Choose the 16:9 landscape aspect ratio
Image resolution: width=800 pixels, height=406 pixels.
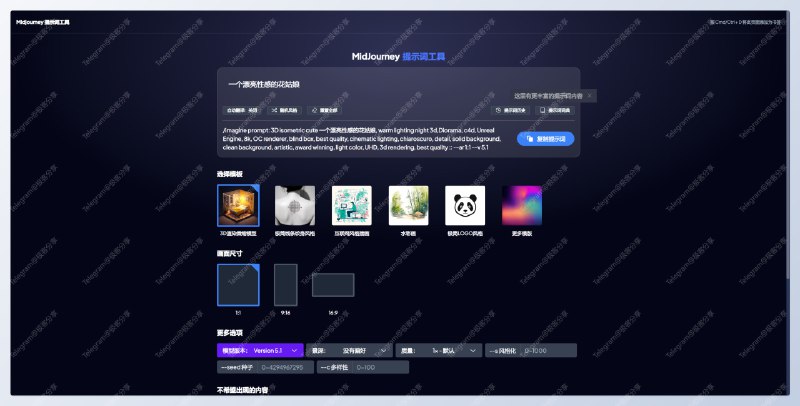(333, 285)
